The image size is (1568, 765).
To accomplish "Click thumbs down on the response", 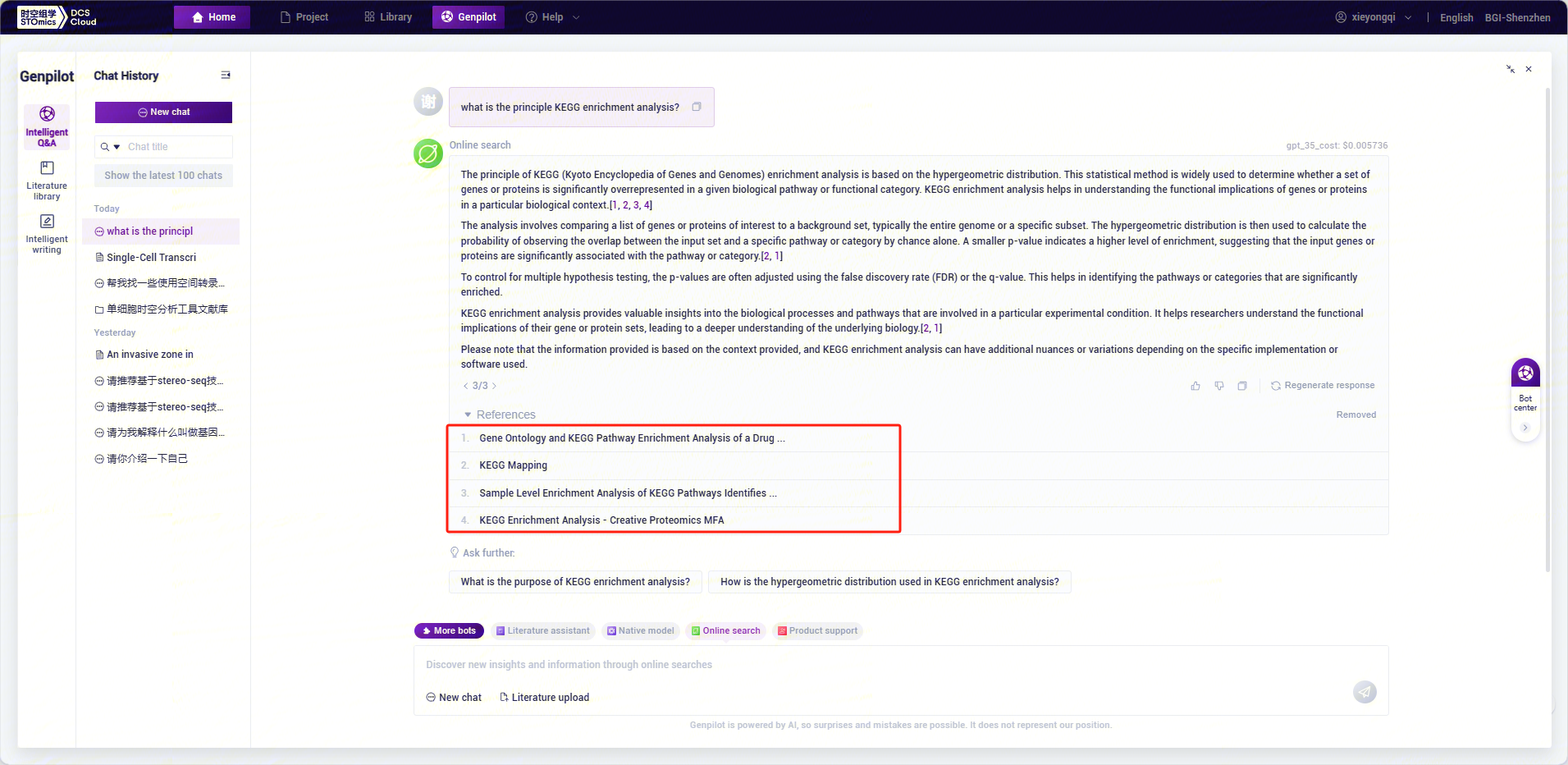I will point(1219,386).
